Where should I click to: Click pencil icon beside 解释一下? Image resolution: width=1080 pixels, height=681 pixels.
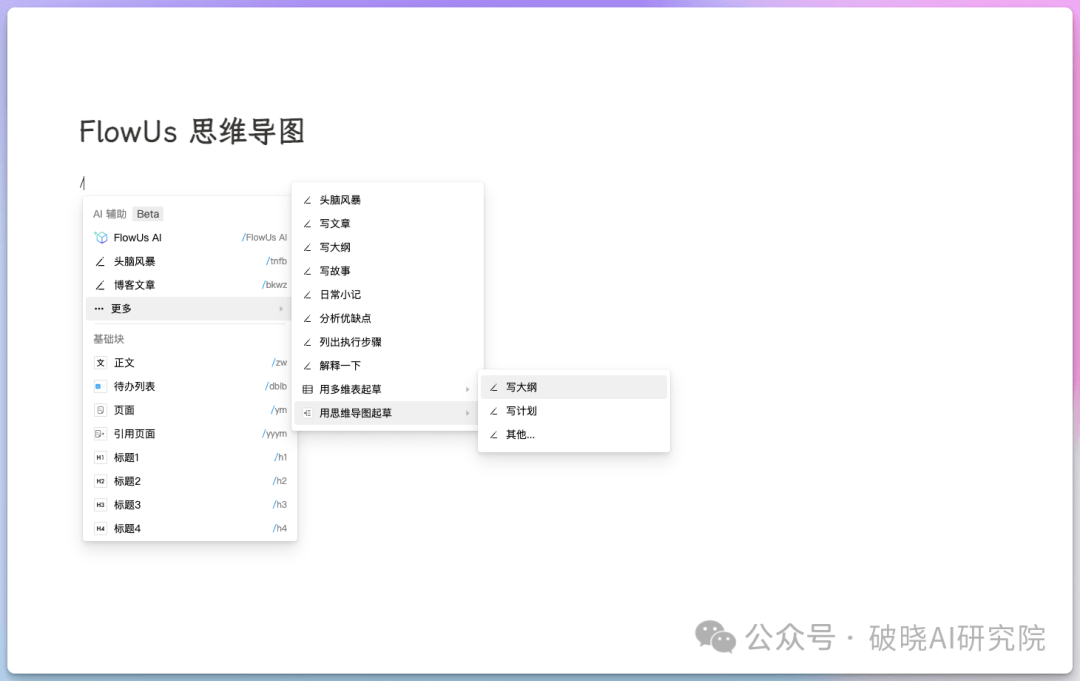click(x=308, y=366)
